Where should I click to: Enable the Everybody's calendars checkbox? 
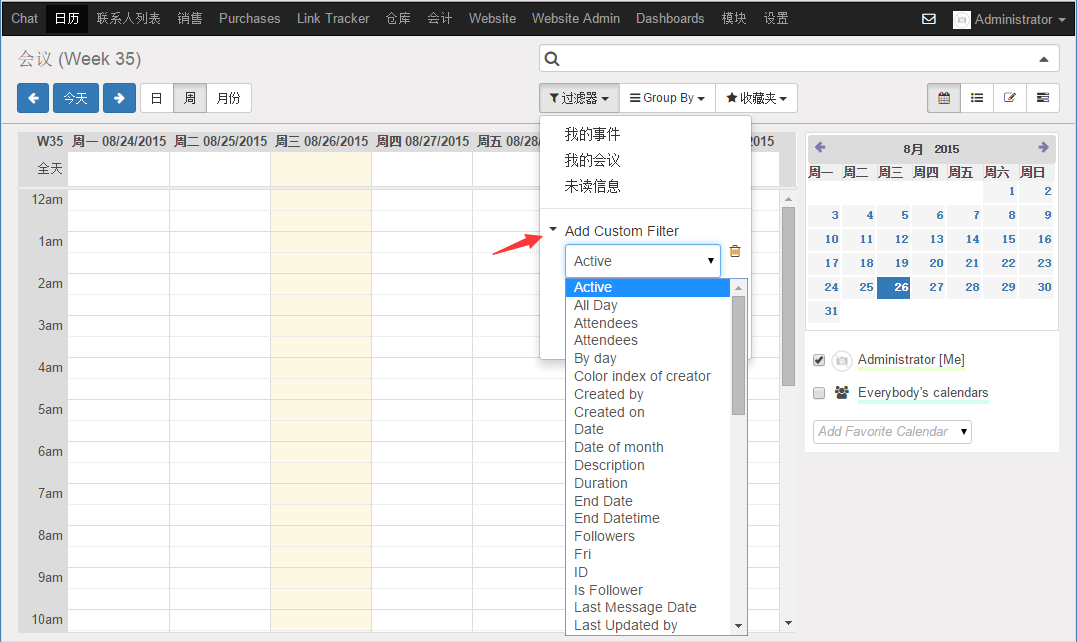pos(819,393)
